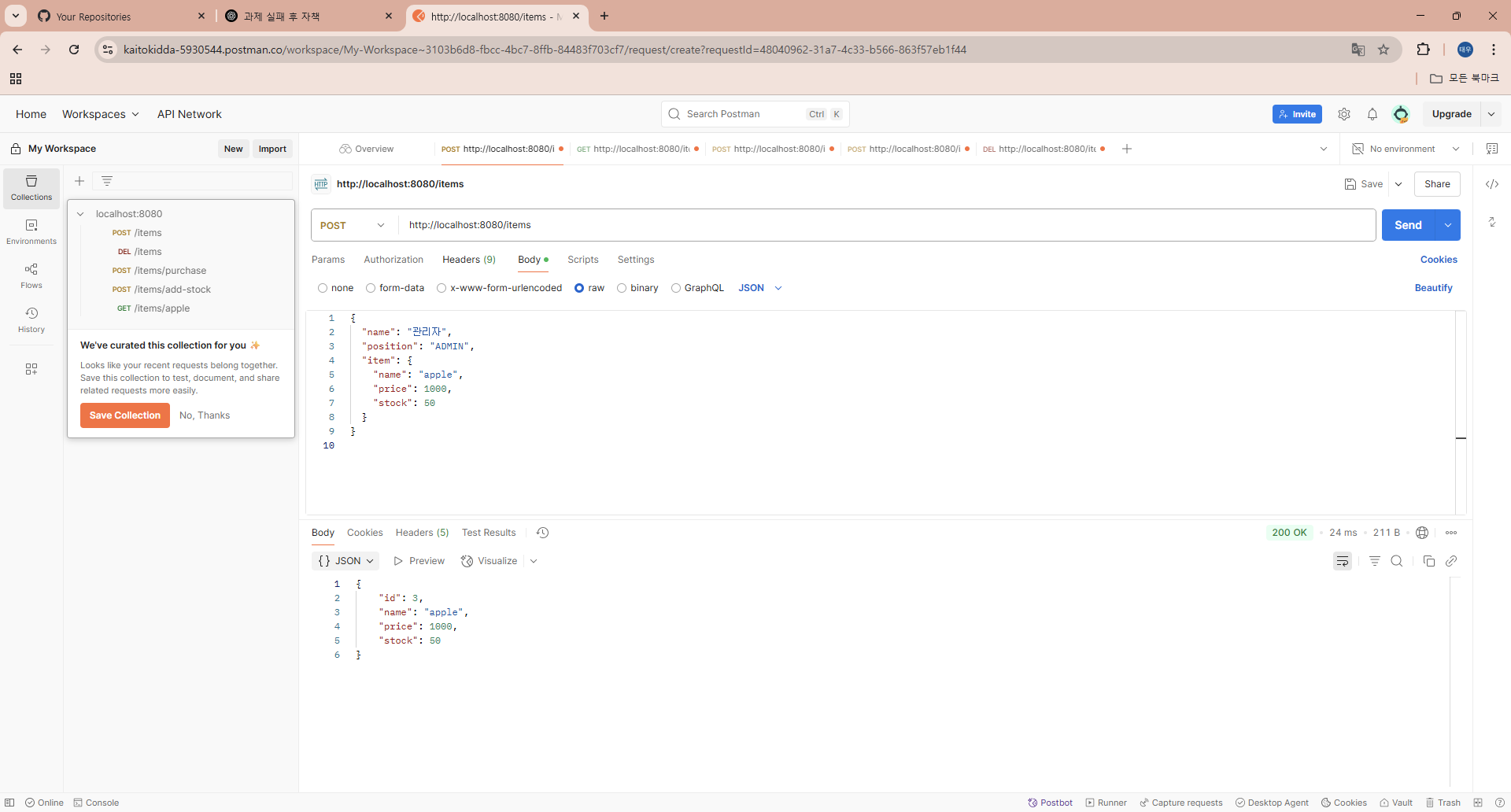Switch to the Authorization tab

[393, 260]
